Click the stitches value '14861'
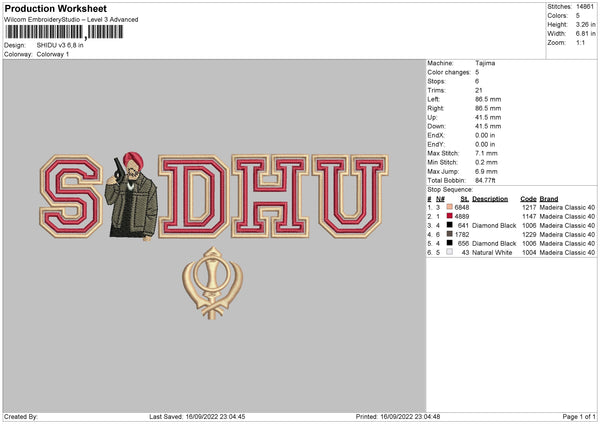The image size is (600, 424). [x=585, y=7]
